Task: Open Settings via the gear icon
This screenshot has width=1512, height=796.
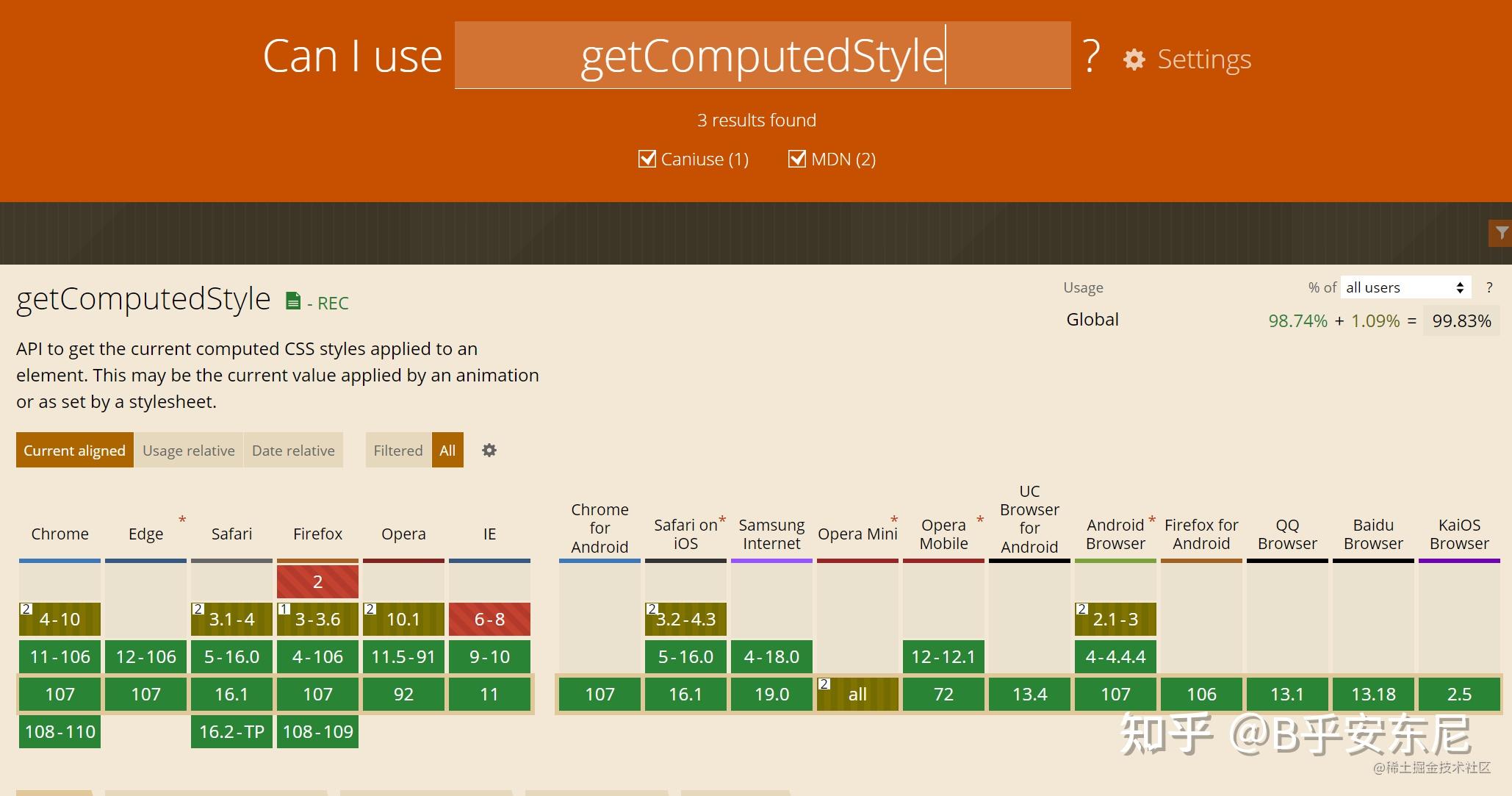Action: pyautogui.click(x=1133, y=60)
